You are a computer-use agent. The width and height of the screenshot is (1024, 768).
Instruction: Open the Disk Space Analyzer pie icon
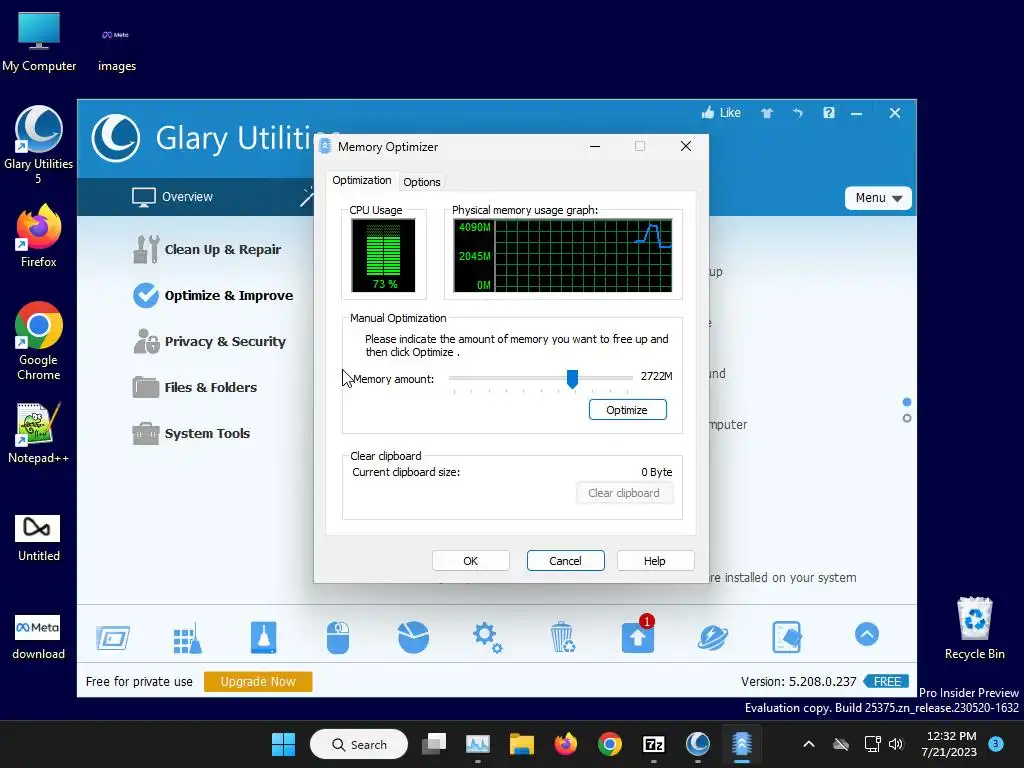point(413,637)
